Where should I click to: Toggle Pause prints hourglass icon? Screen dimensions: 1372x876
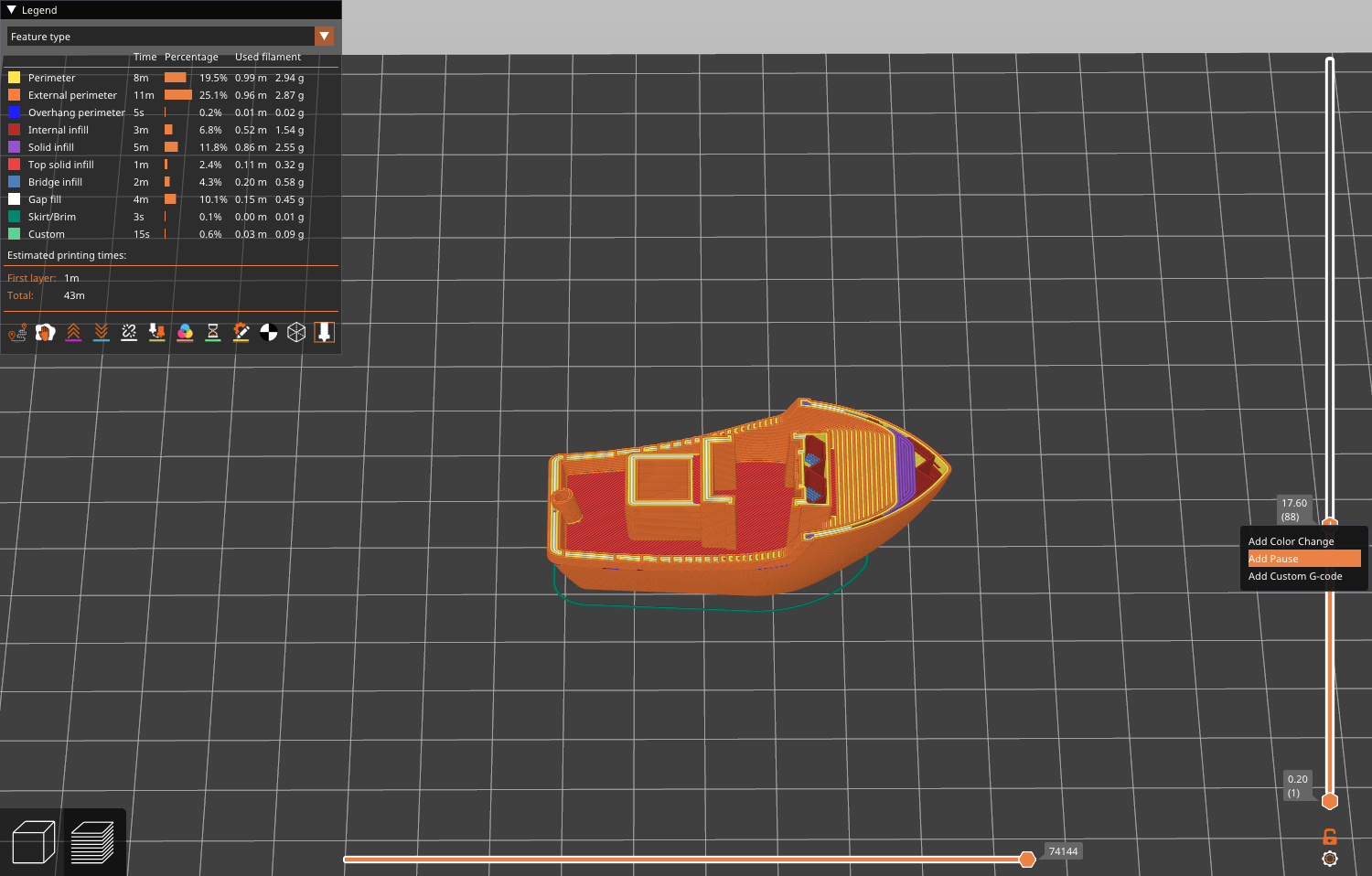point(213,333)
